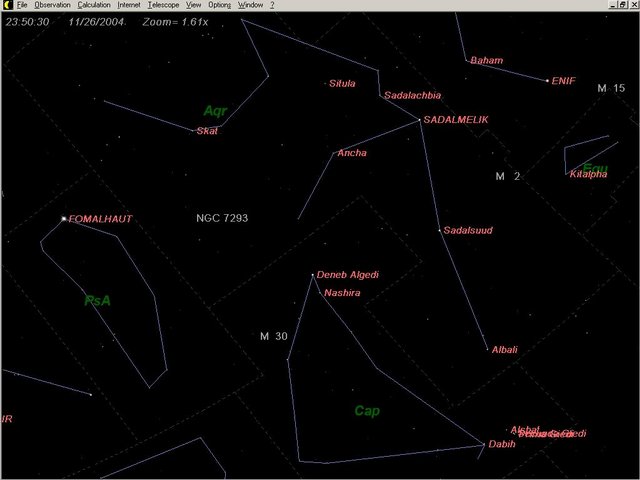Screen dimensions: 640x480
Task: Click the Deneb Algedi star
Action: pyautogui.click(x=313, y=275)
